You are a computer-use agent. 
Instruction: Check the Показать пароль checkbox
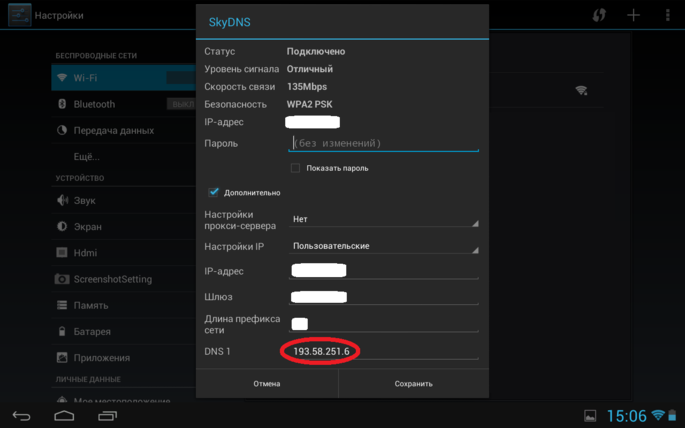295,168
